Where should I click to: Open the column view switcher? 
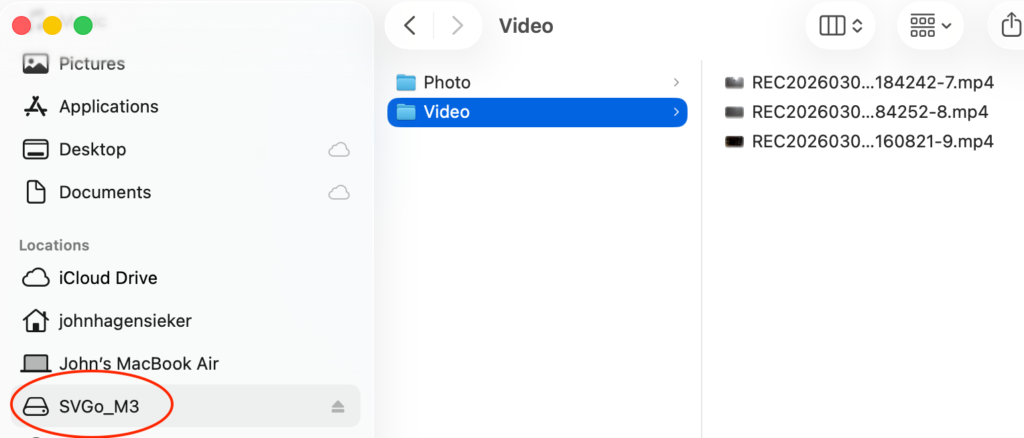[x=840, y=26]
